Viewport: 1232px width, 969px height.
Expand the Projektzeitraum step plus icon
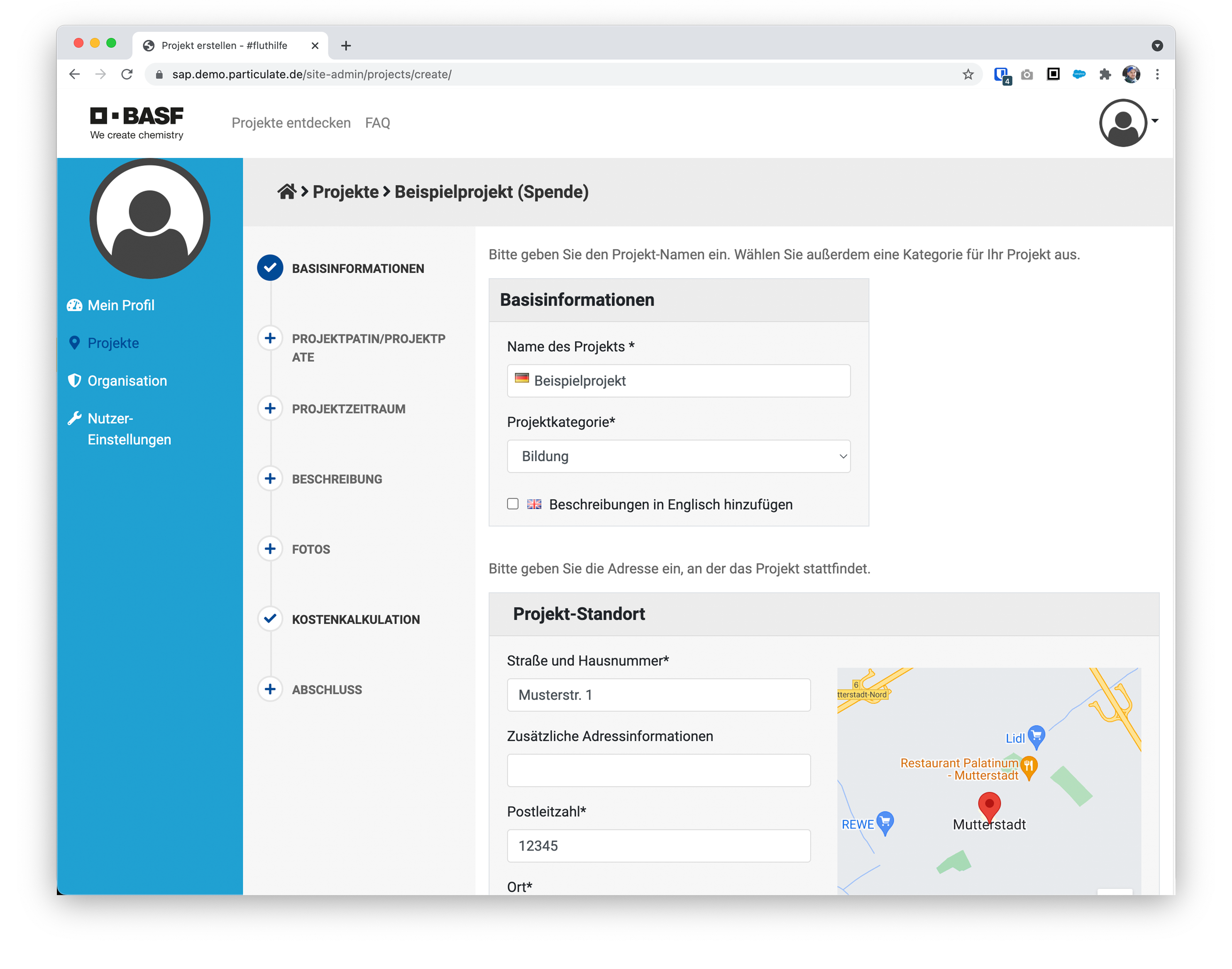[x=270, y=409]
